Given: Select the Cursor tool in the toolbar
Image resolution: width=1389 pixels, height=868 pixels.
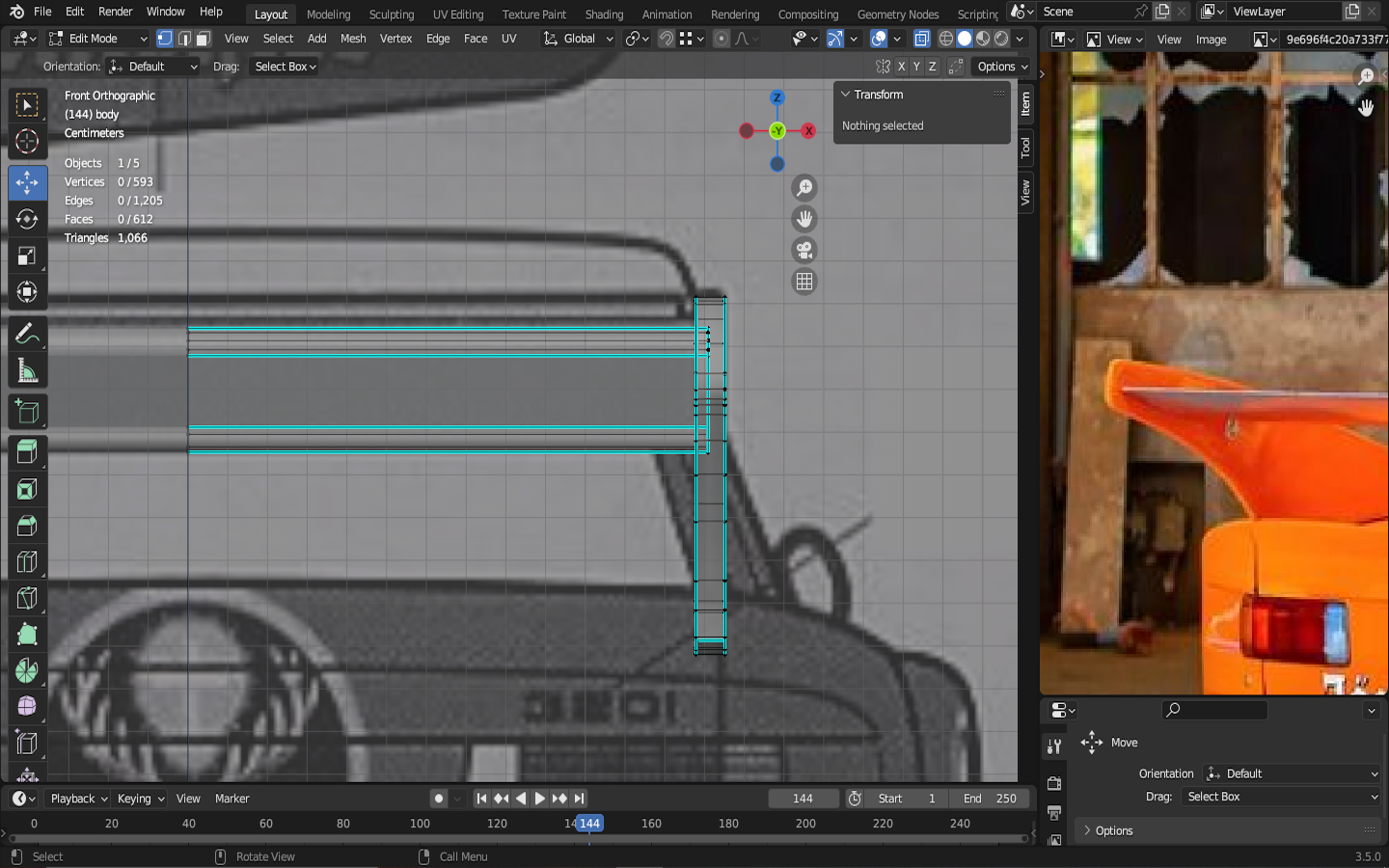Looking at the screenshot, I should (x=27, y=142).
